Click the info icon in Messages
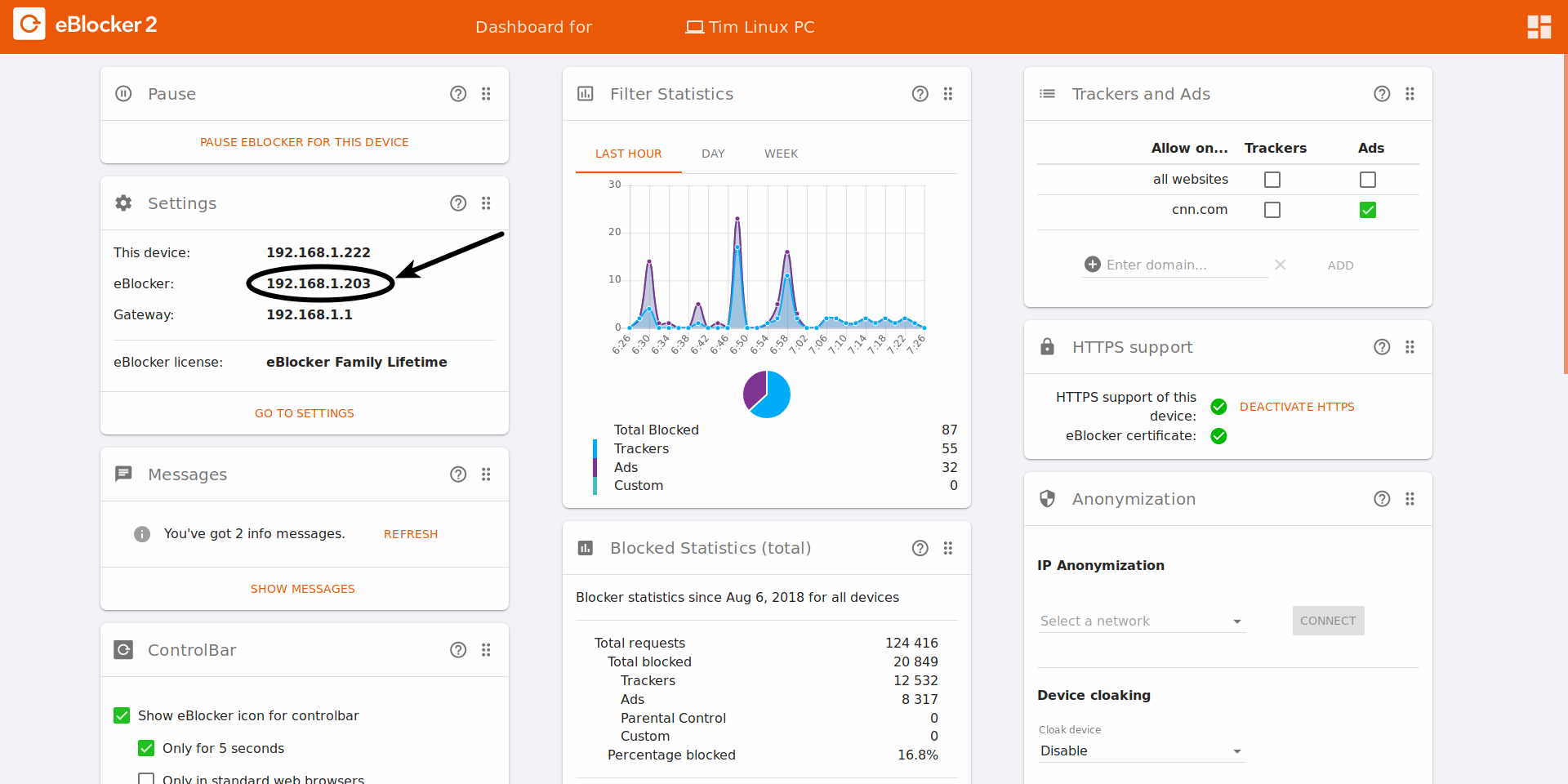 [142, 534]
